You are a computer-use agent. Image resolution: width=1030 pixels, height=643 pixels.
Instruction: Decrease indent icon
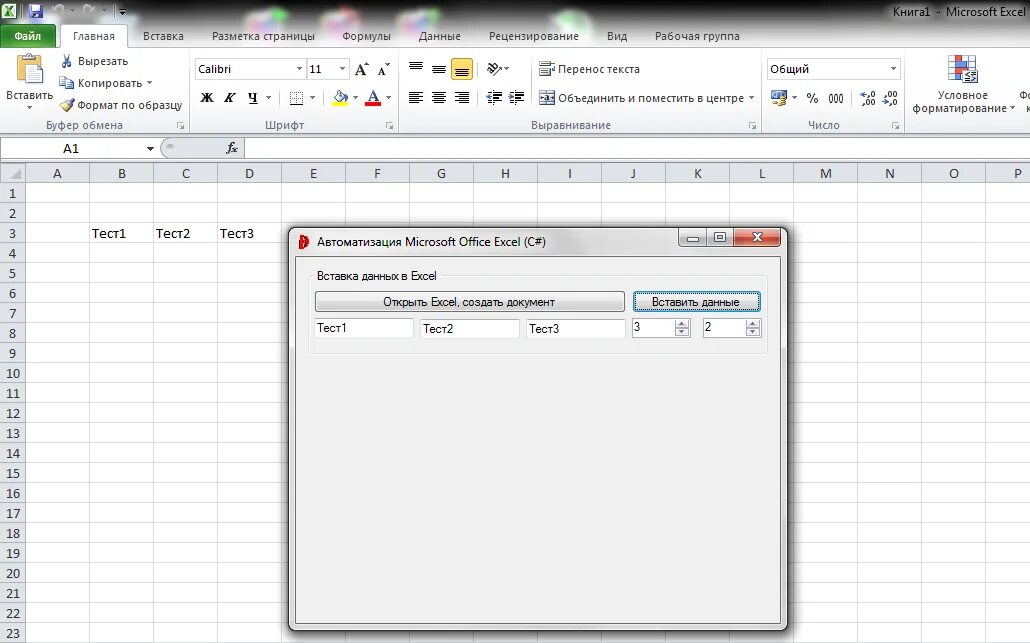point(494,98)
